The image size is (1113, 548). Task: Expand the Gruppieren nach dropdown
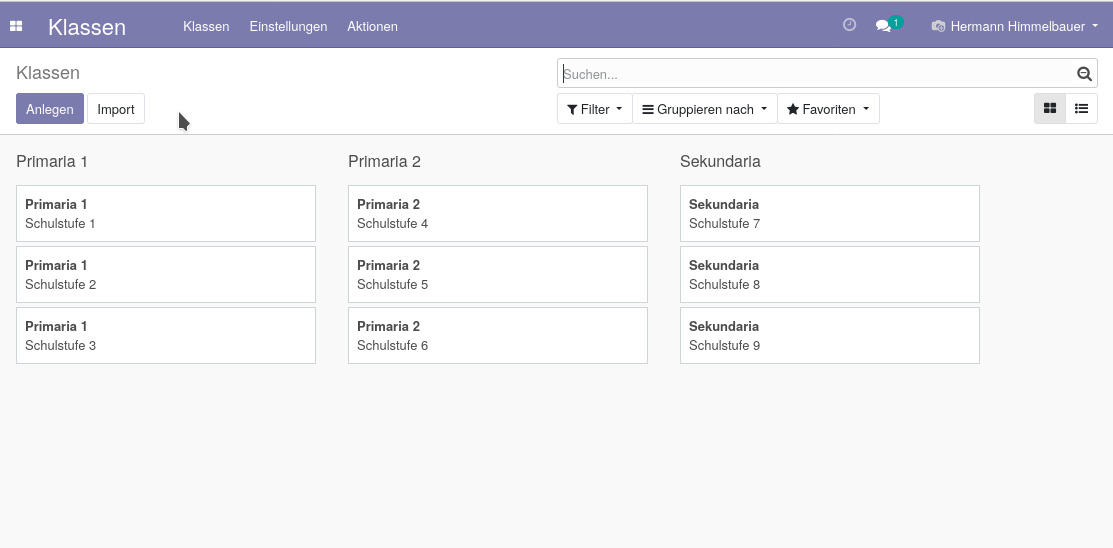(704, 109)
